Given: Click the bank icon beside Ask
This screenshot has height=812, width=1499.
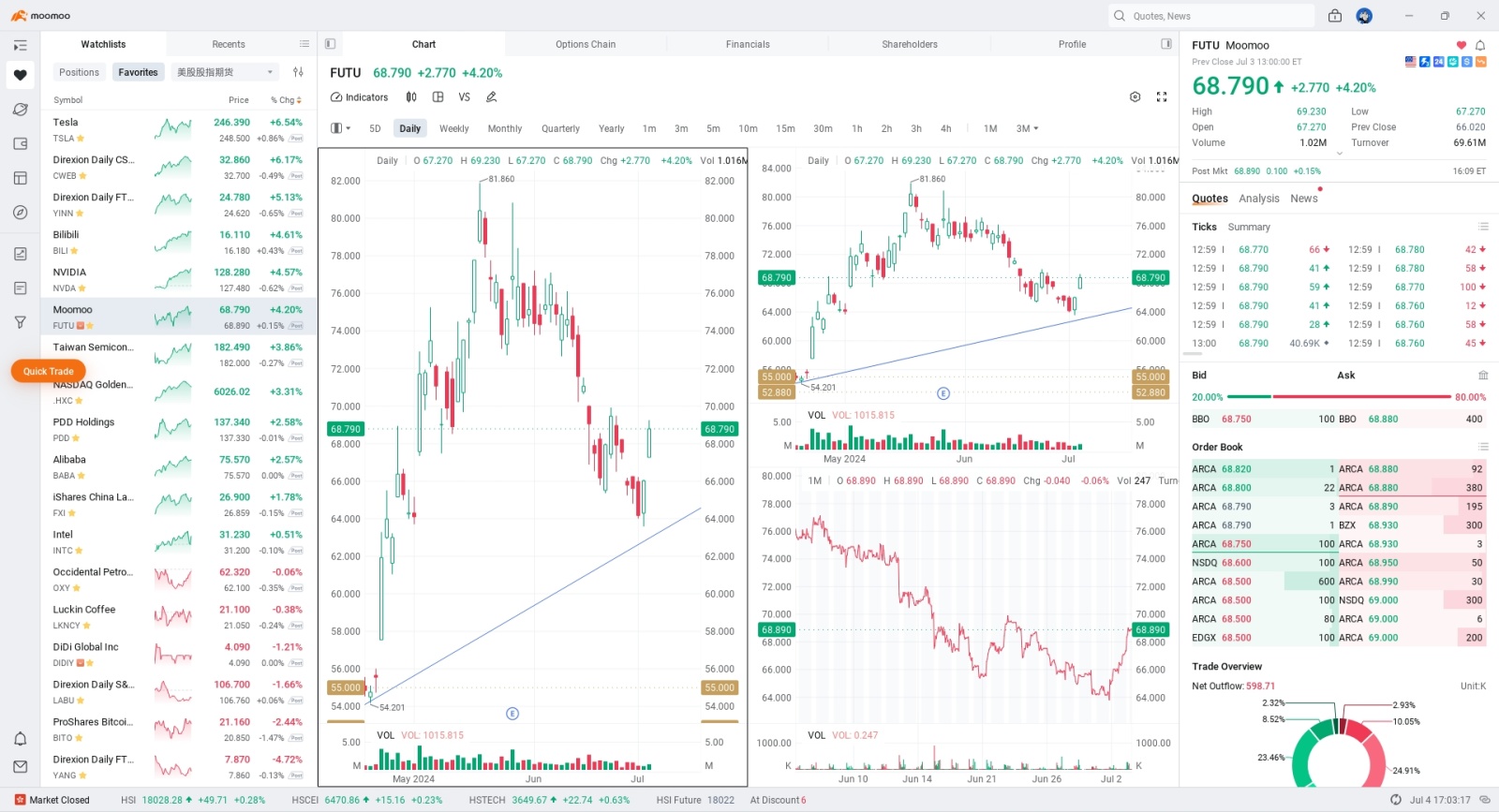Looking at the screenshot, I should point(1483,376).
